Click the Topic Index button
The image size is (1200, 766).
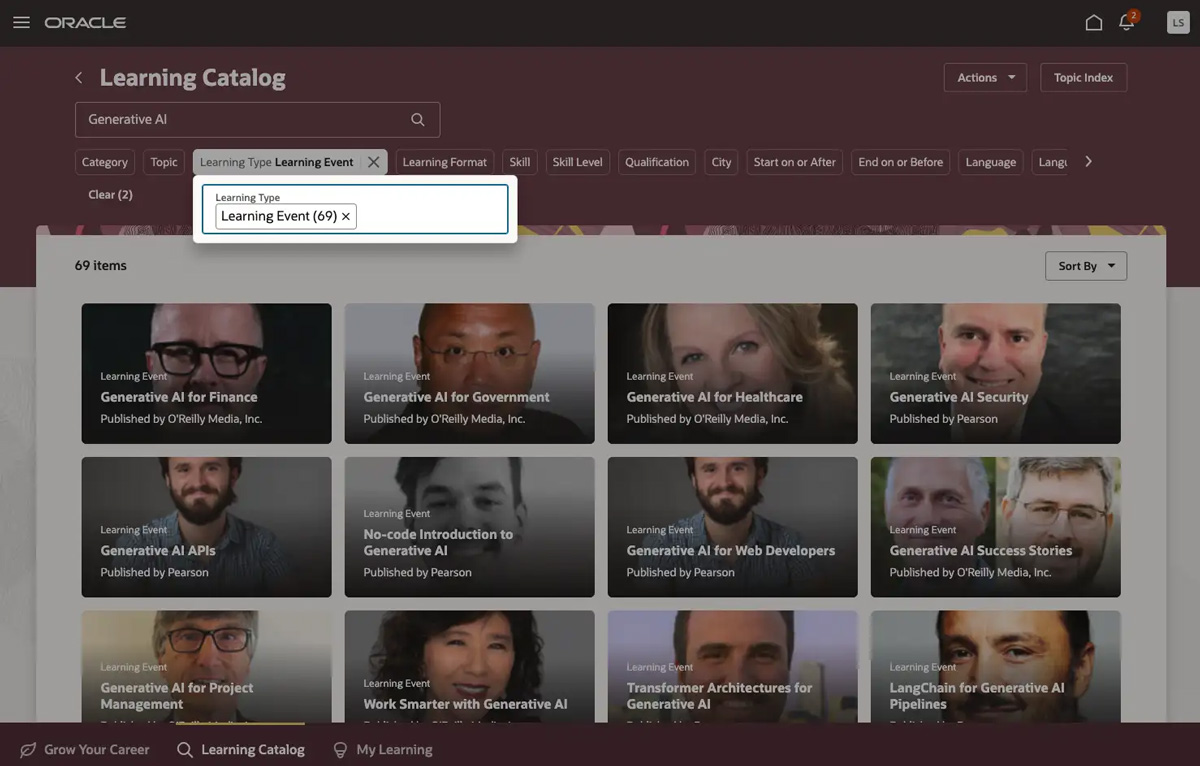(1083, 77)
